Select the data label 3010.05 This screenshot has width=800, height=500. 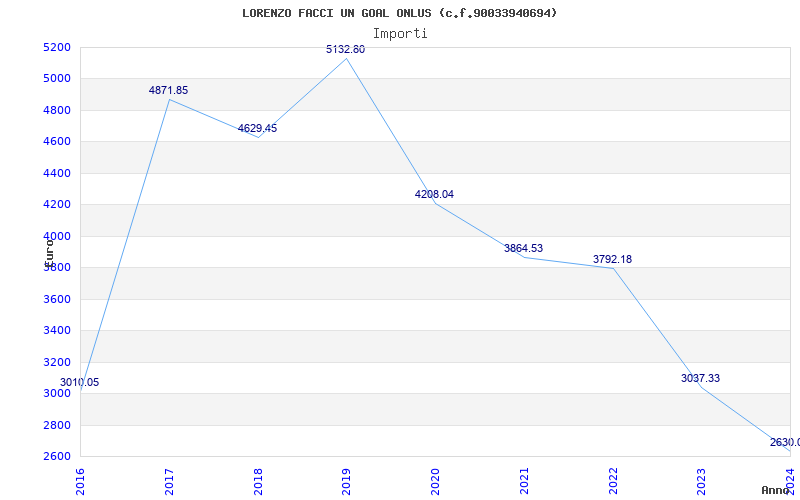click(x=80, y=382)
